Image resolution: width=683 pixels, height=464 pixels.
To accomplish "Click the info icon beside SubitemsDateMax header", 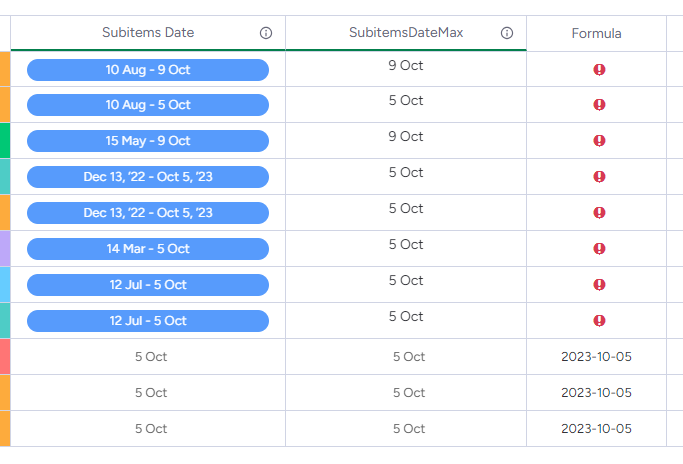I will coord(507,33).
